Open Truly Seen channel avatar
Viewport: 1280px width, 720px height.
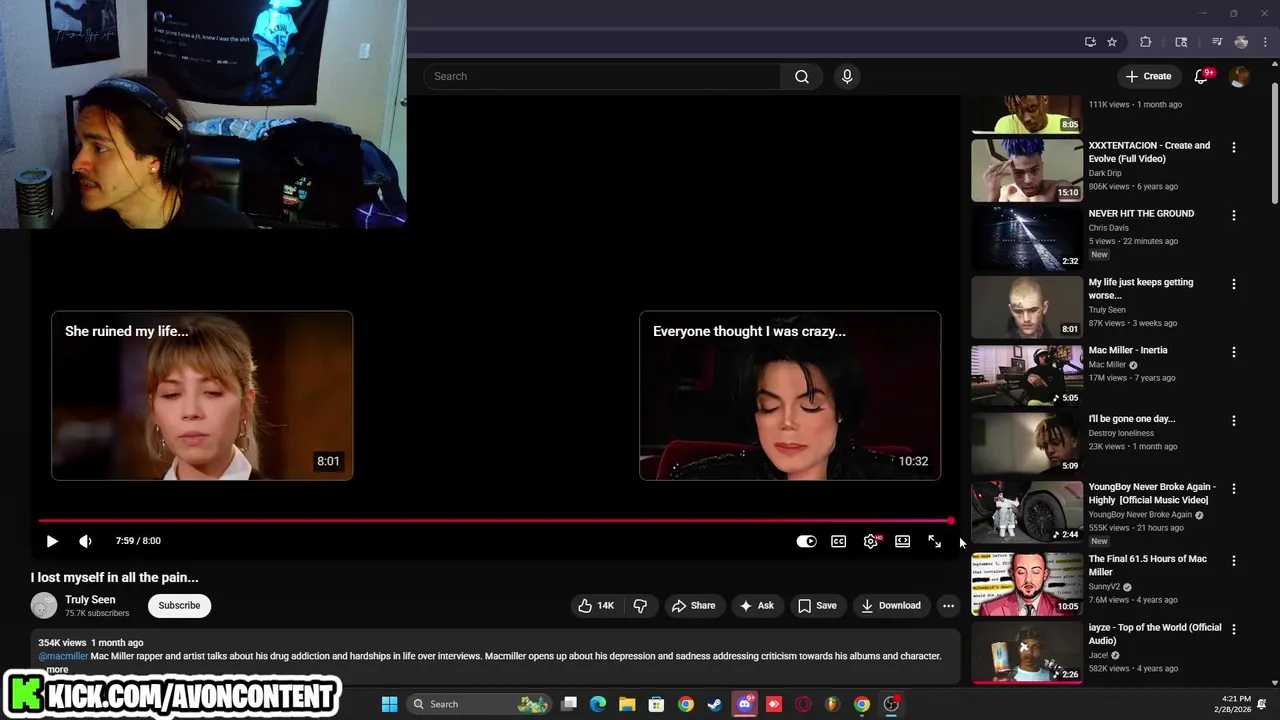44,605
